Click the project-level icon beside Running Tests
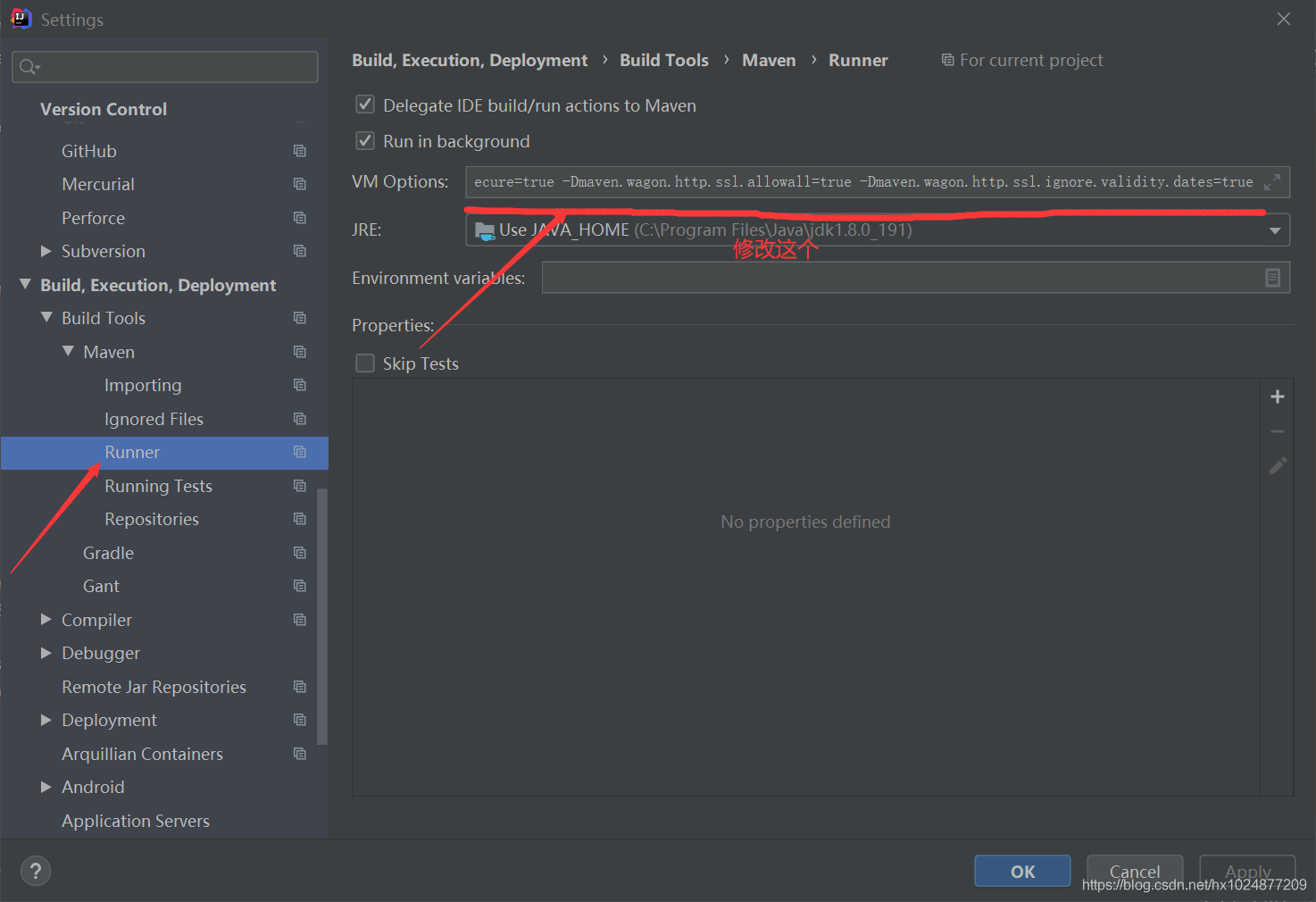Viewport: 1316px width, 902px height. tap(300, 486)
